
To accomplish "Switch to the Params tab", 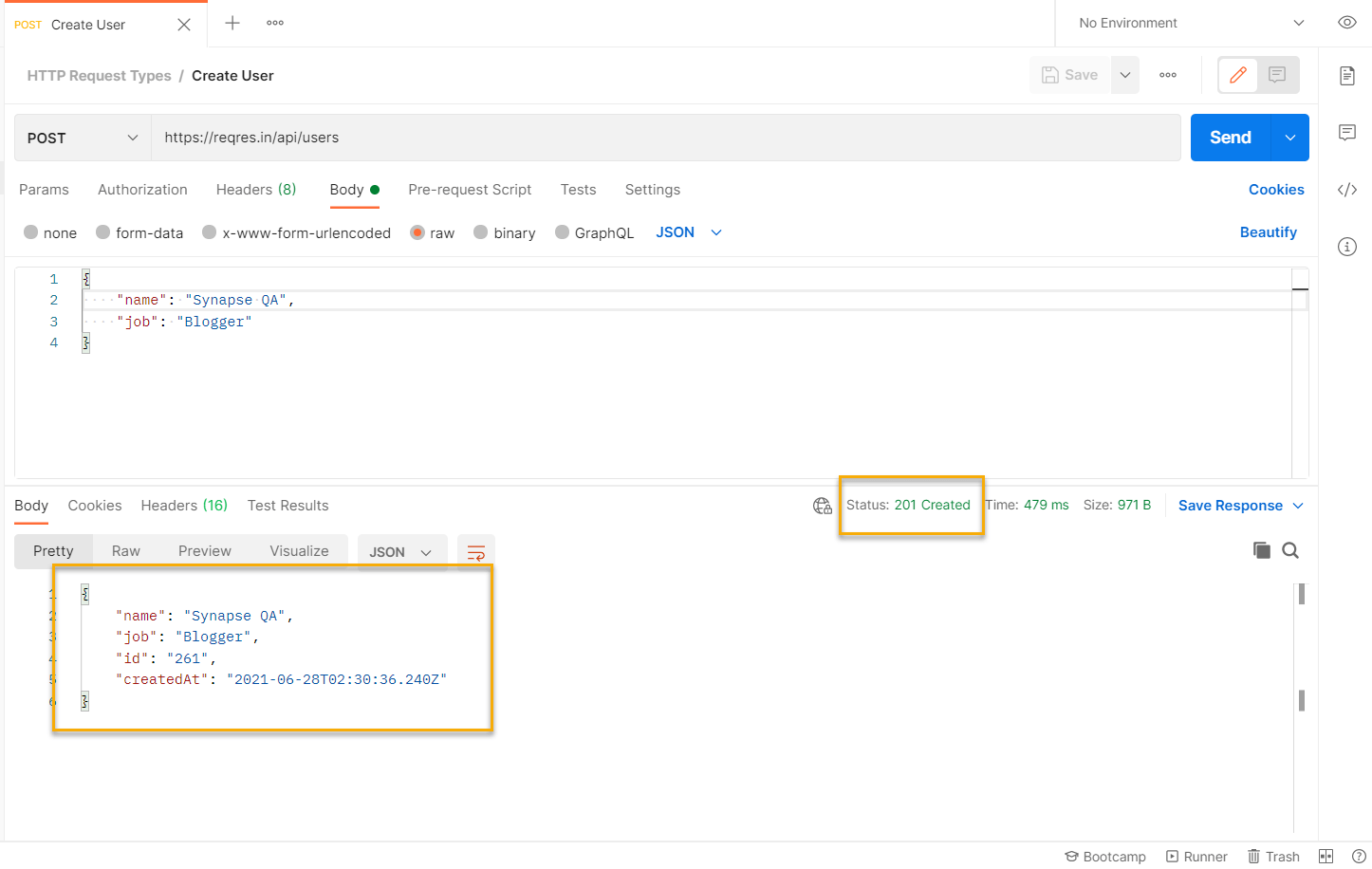I will (x=44, y=190).
